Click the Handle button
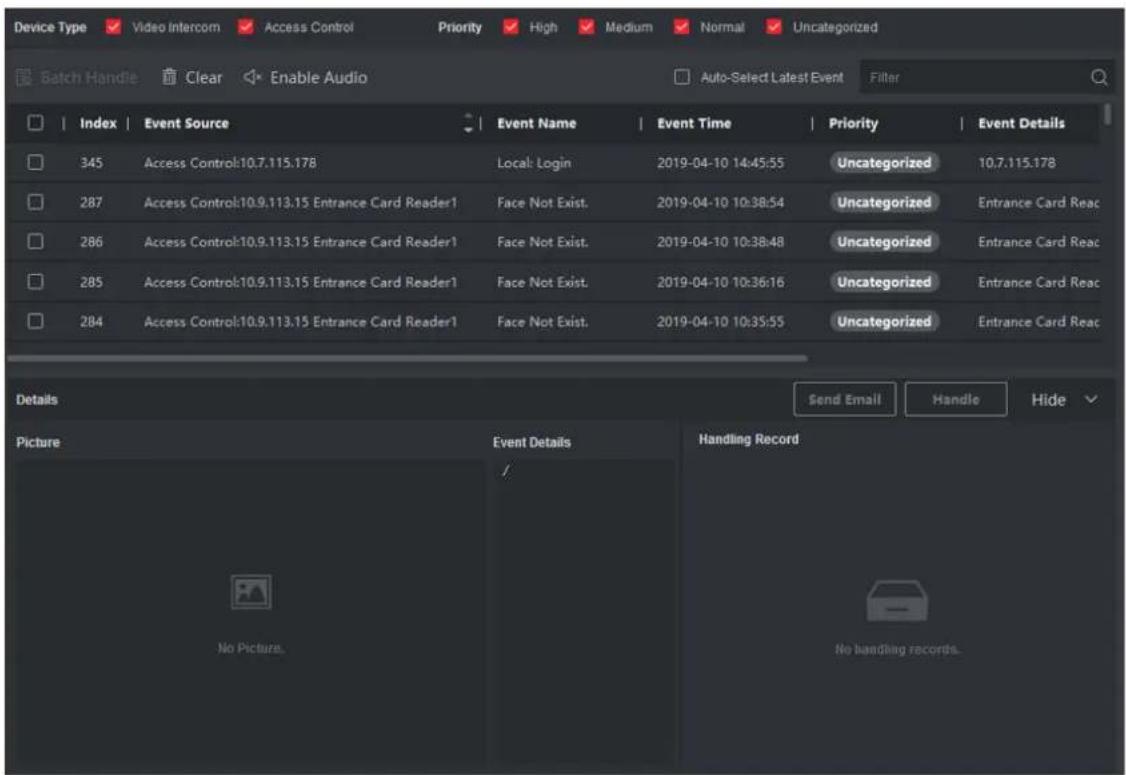1126x775 pixels. pos(956,399)
